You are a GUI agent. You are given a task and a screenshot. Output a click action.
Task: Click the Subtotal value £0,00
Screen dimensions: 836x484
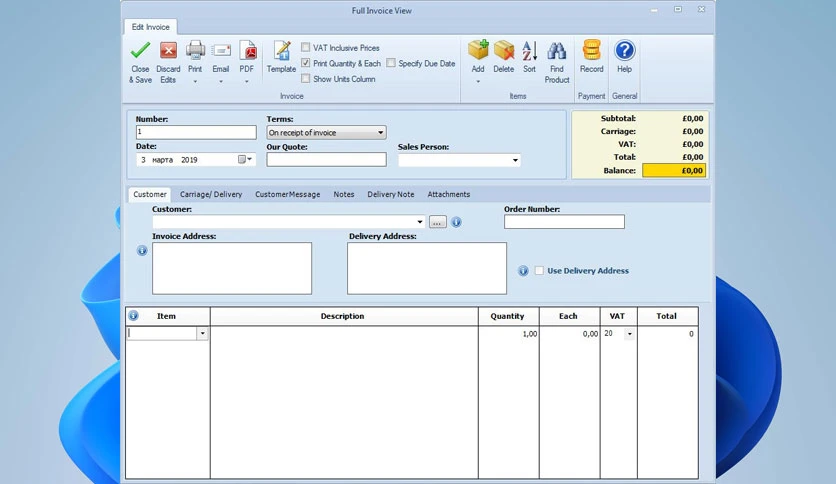(693, 118)
